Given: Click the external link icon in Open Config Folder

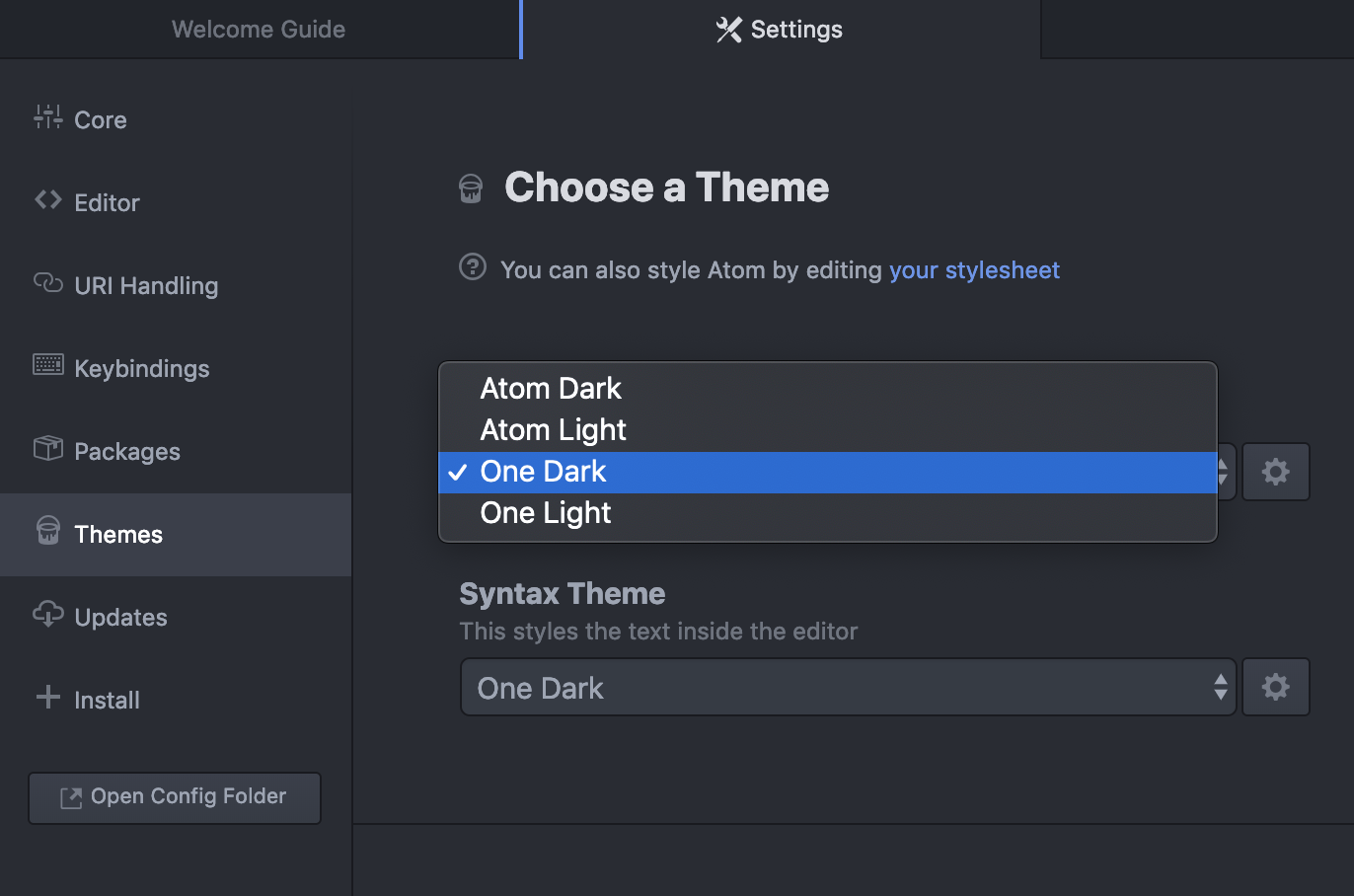Looking at the screenshot, I should [x=71, y=797].
